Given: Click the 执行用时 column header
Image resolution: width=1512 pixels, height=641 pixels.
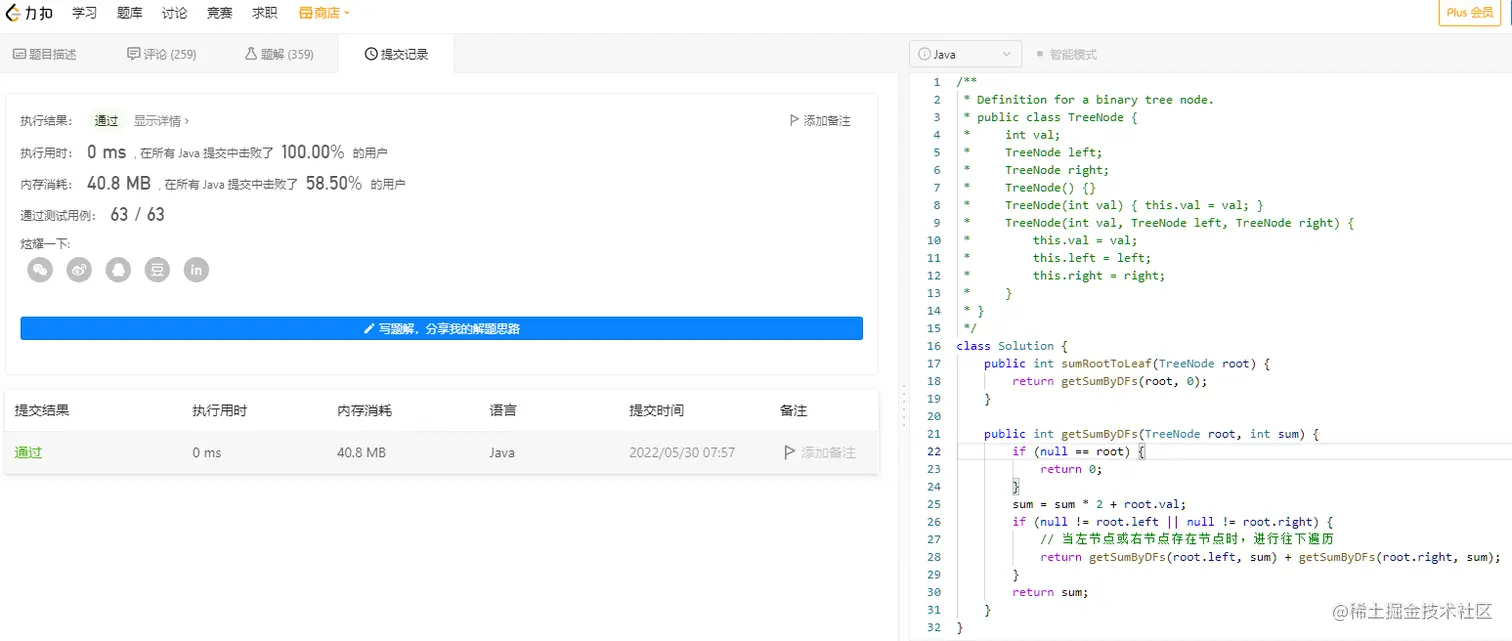Looking at the screenshot, I should (220, 410).
